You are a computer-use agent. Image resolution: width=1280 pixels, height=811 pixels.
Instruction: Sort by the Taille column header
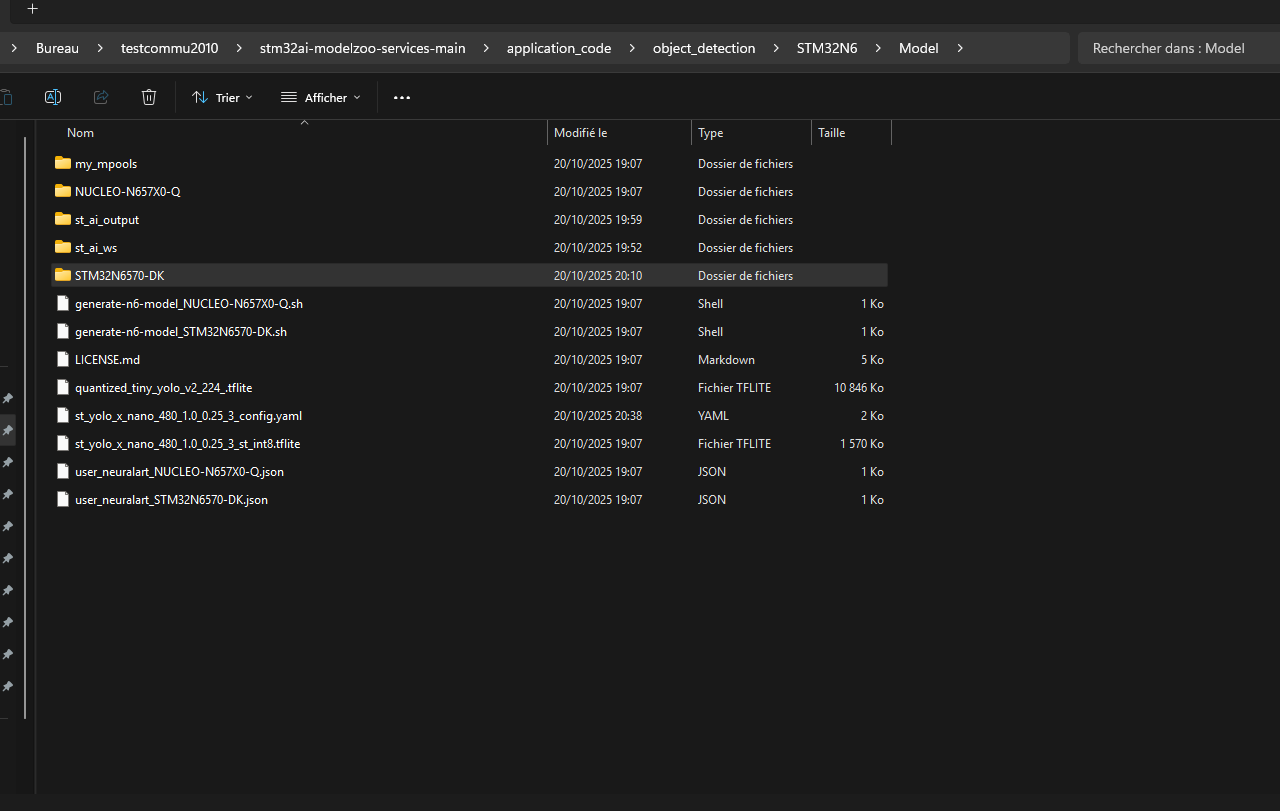[x=832, y=133]
